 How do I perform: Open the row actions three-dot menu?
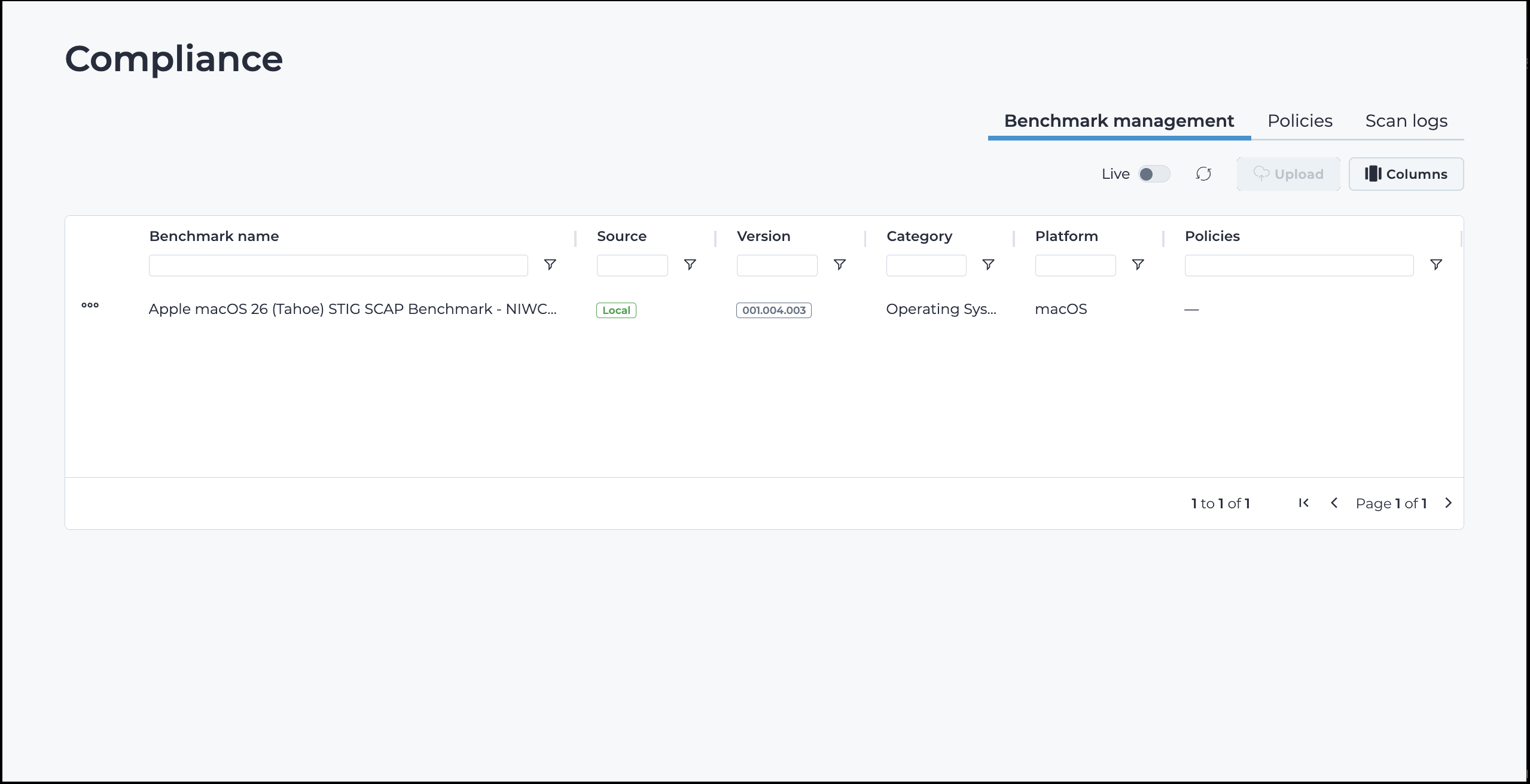coord(90,306)
